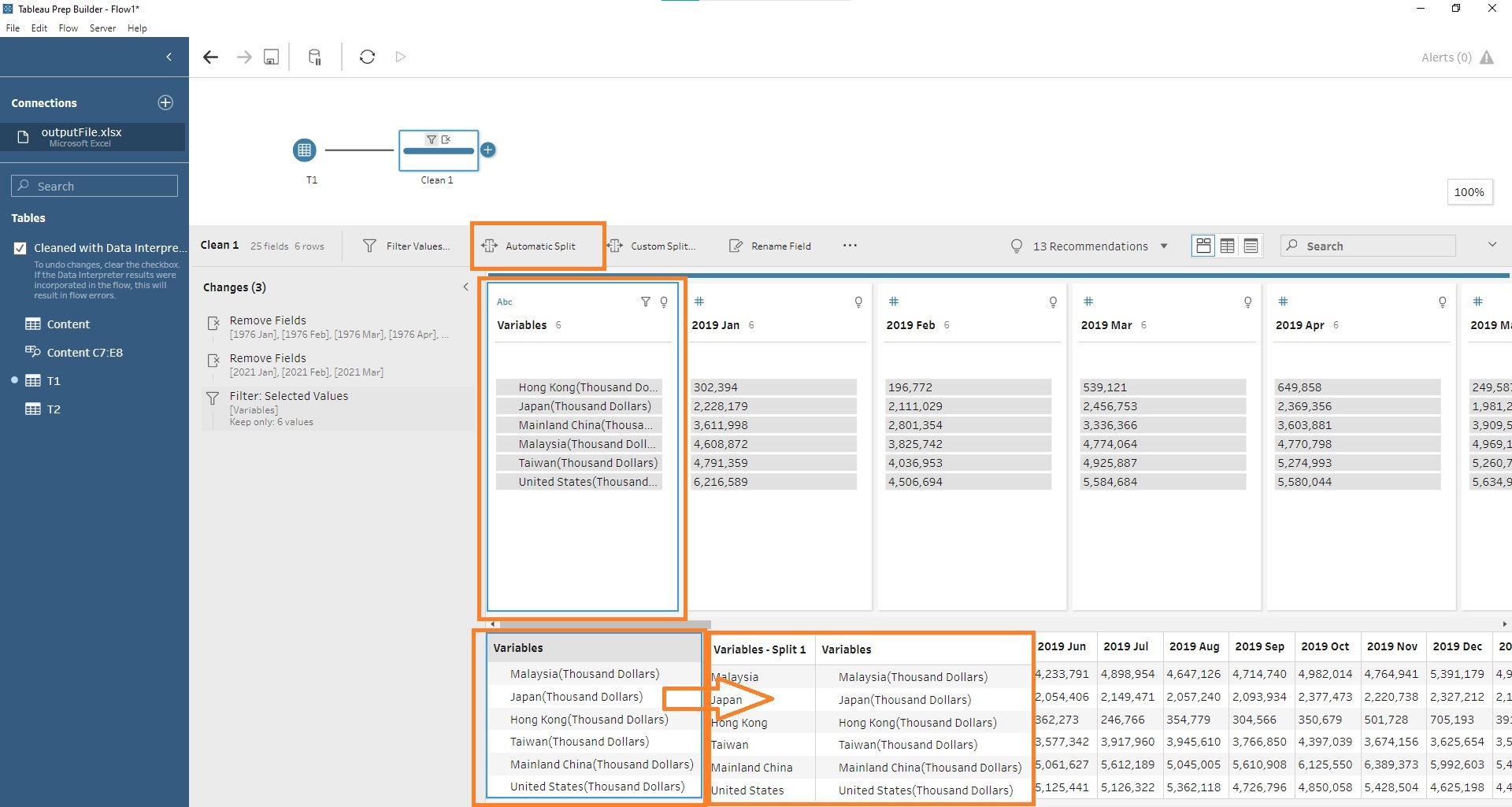Select the T2 table in sidebar

(x=43, y=409)
